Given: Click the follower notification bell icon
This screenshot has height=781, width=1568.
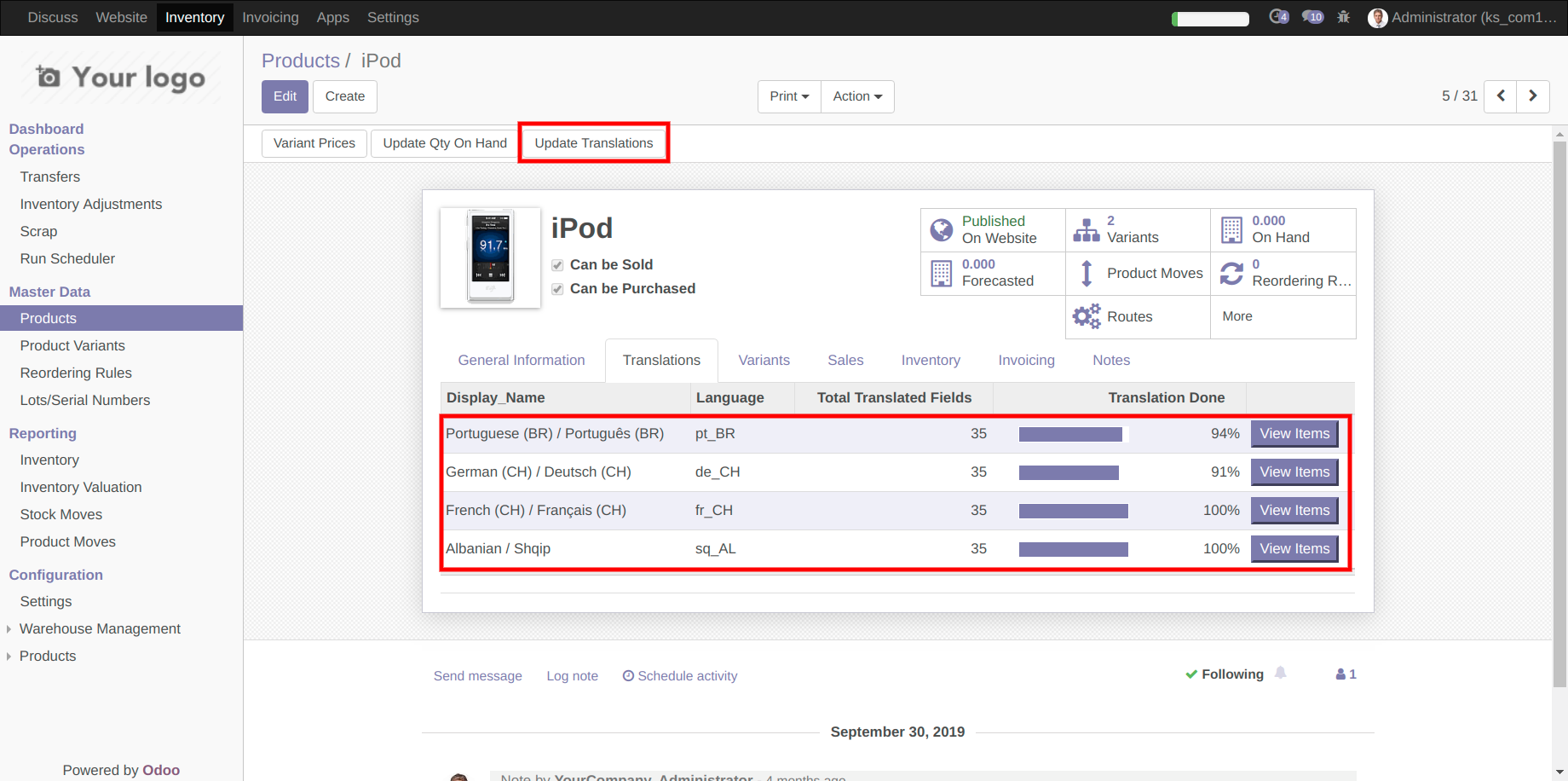Looking at the screenshot, I should point(1280,674).
